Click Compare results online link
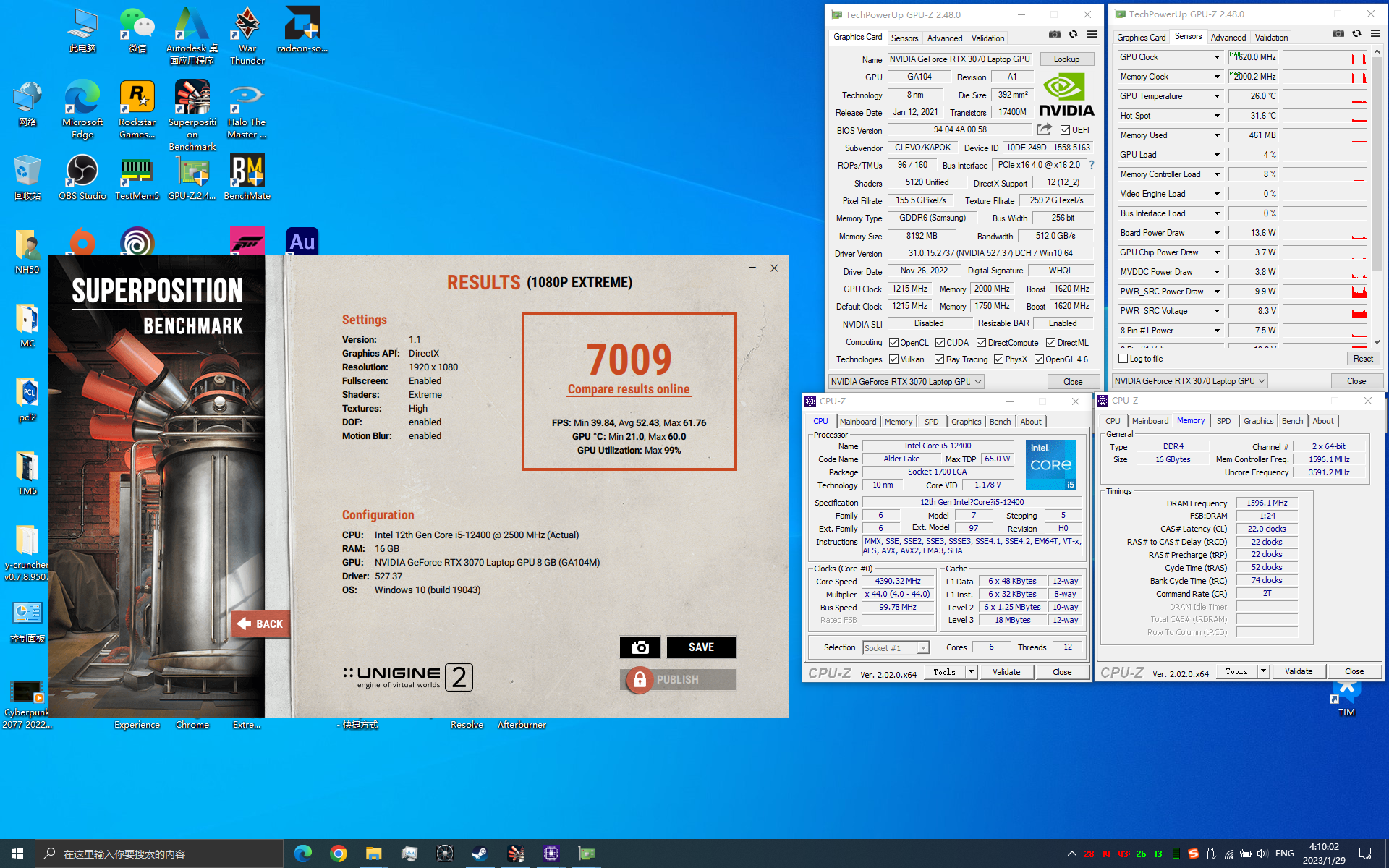This screenshot has width=1389, height=868. 629,389
